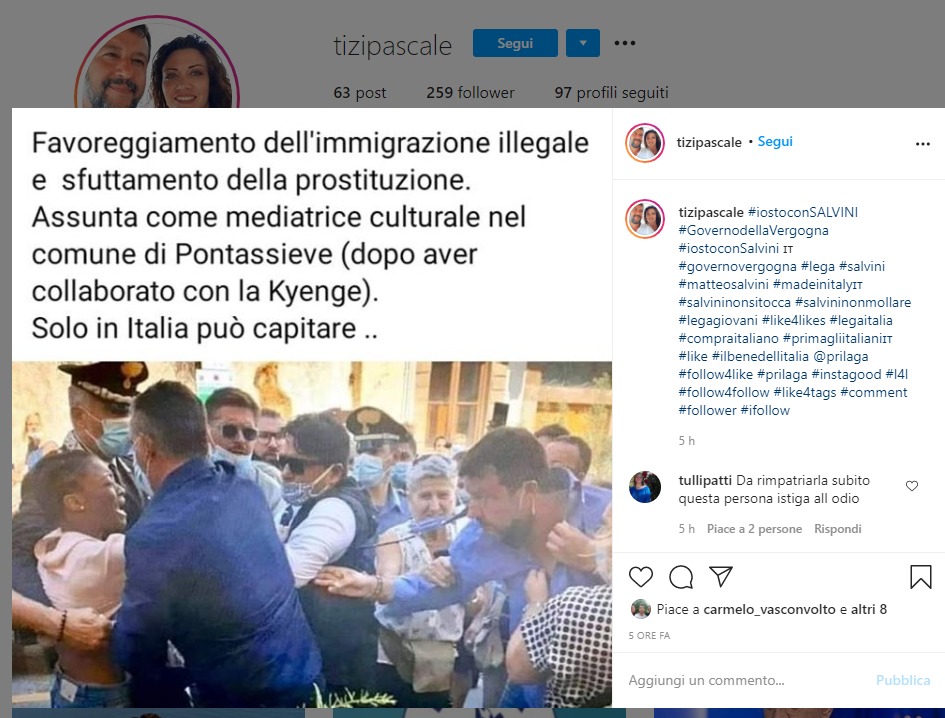Open profile header three-dot options
The image size is (945, 718).
click(x=625, y=43)
